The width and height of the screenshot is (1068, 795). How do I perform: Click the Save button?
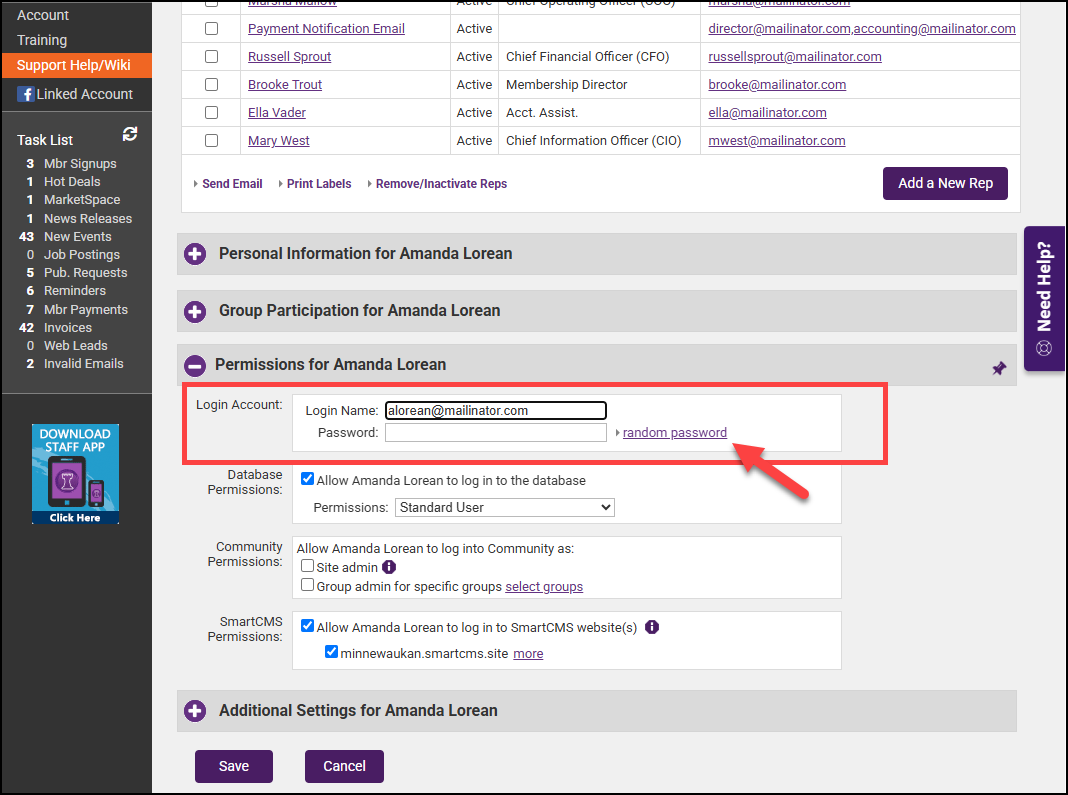click(234, 766)
